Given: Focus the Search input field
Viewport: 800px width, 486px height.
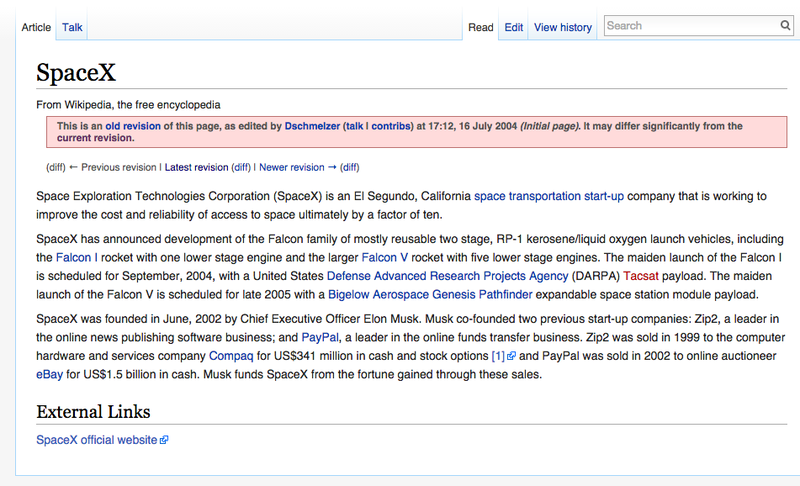Looking at the screenshot, I should [x=692, y=25].
